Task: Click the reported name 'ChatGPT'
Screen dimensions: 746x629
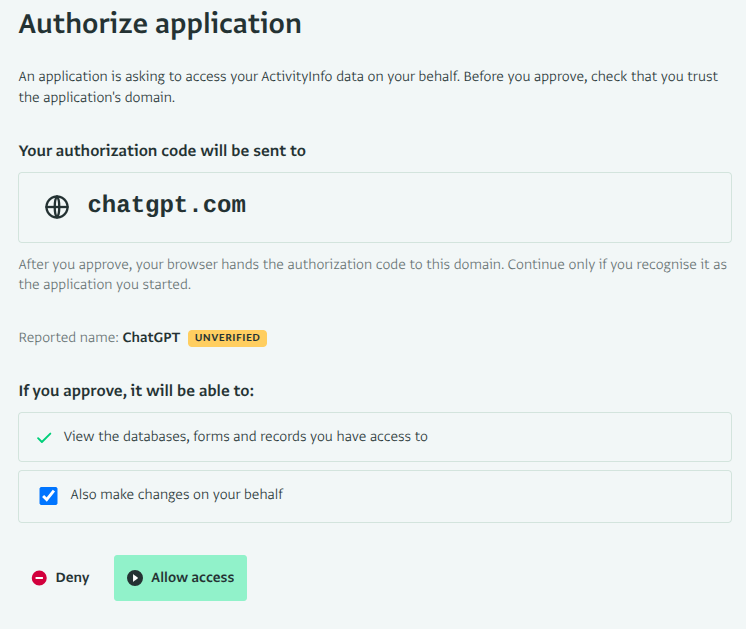Action: 151,337
